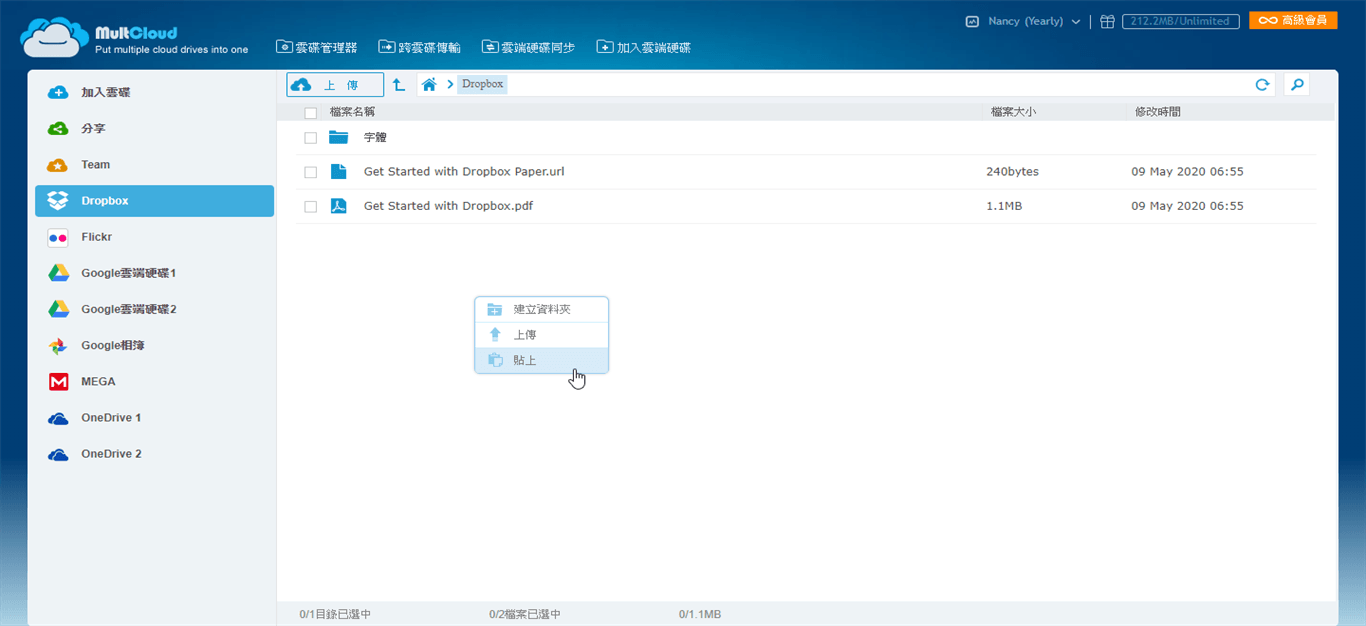This screenshot has width=1366, height=626.
Task: Choose 建立資料夾 from the context menu
Action: point(541,309)
